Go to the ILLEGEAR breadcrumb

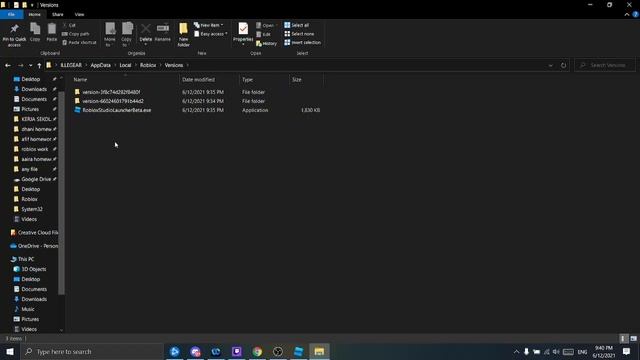[x=71, y=65]
